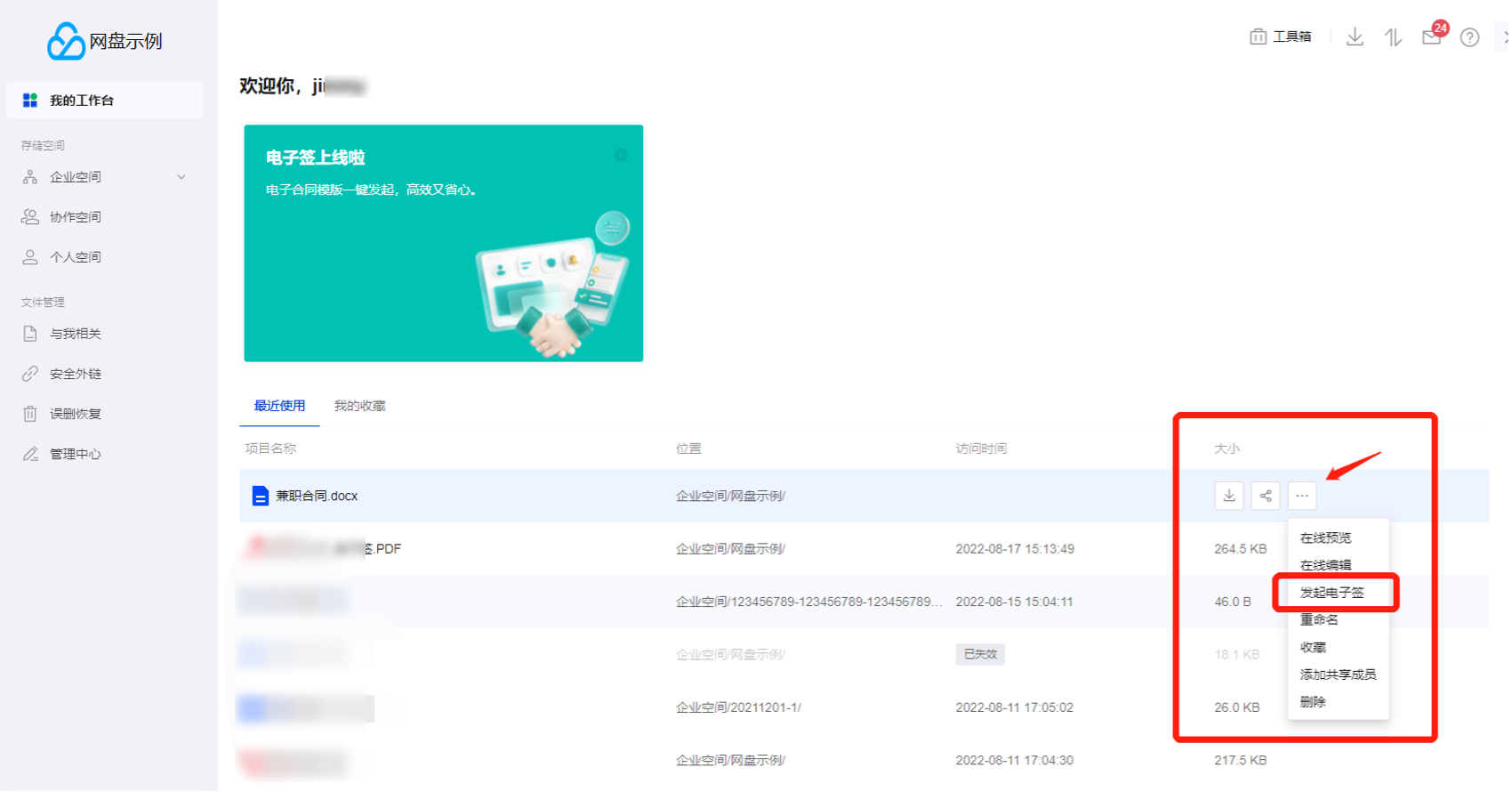1512x792 pixels.
Task: Open the help question mark icon
Action: pos(1469,37)
